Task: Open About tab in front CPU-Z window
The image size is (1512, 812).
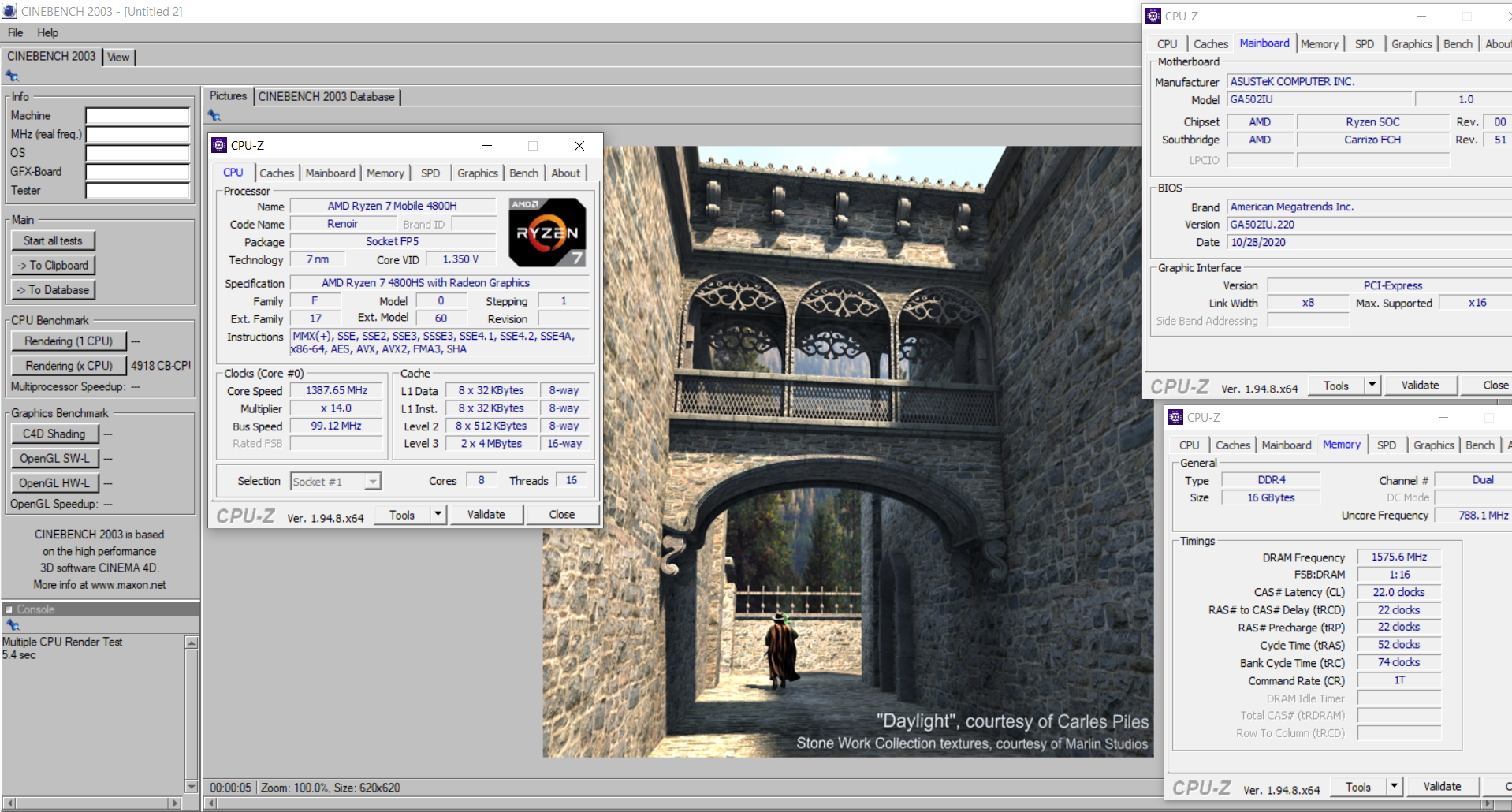Action: [565, 173]
